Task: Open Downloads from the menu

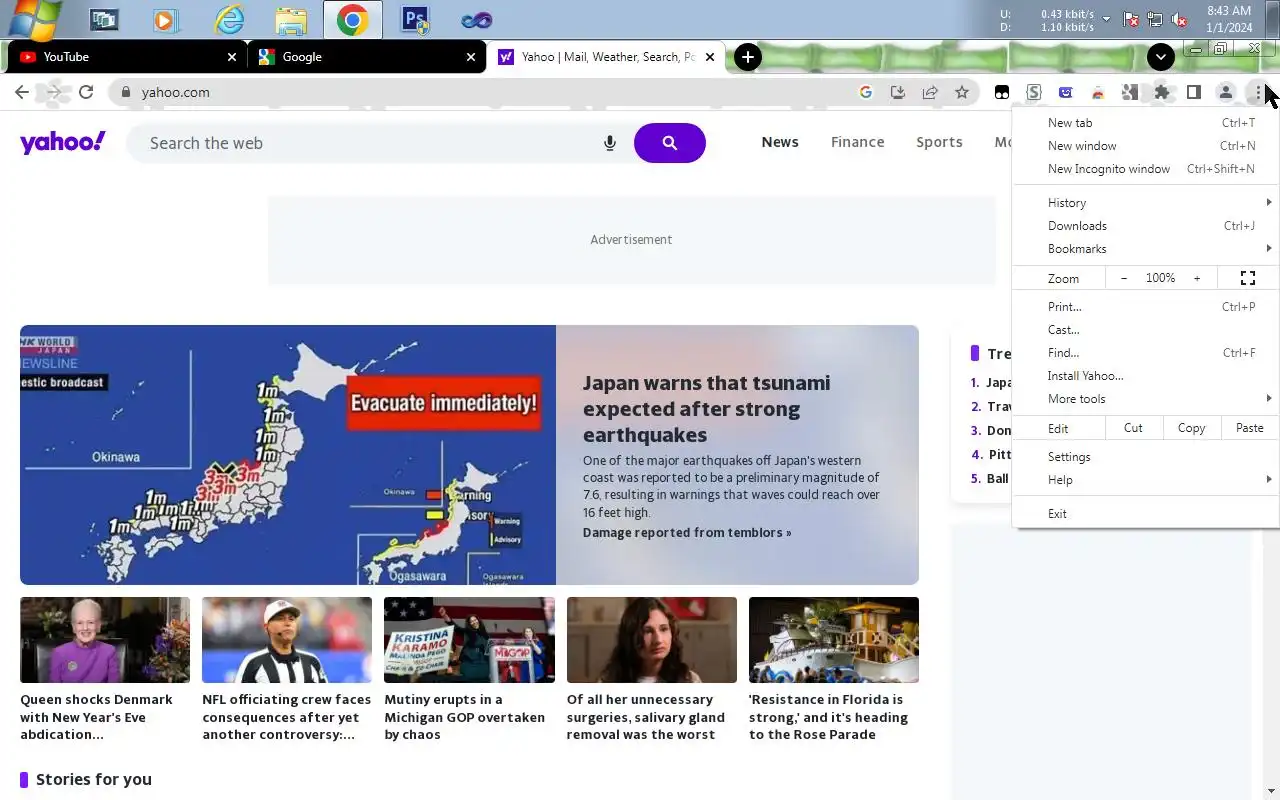Action: tap(1146, 226)
